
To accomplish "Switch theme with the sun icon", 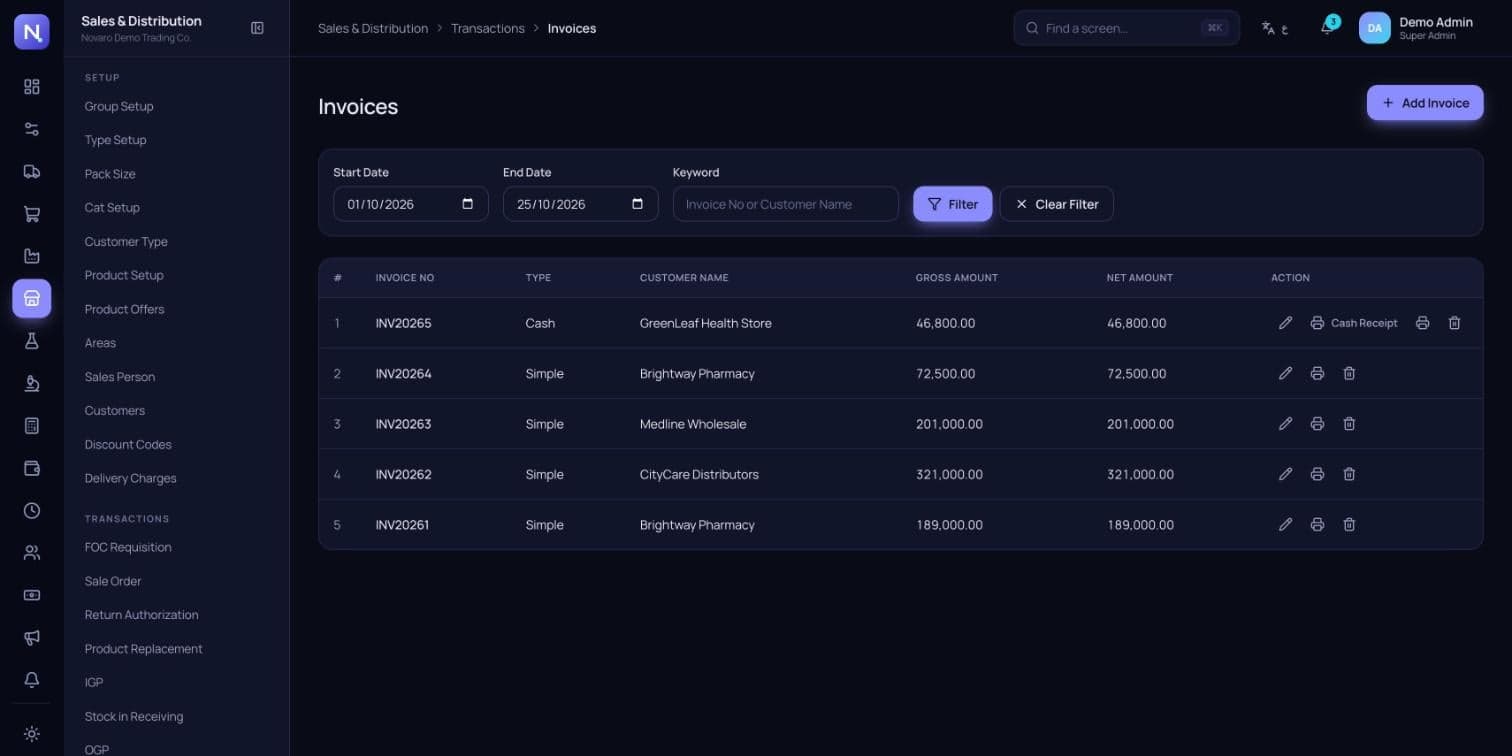I will 32,734.
